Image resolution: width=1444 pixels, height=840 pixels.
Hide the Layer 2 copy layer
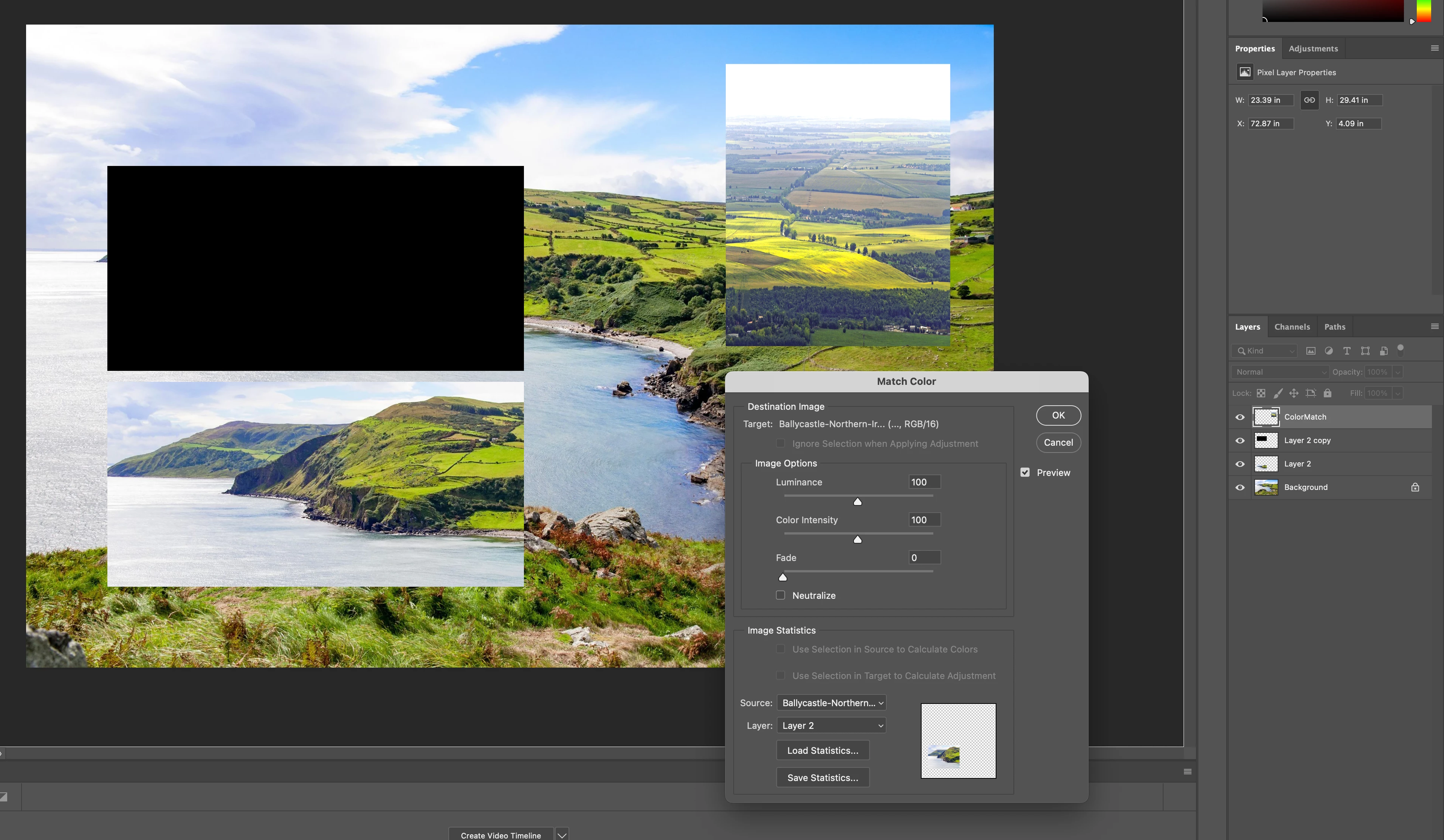tap(1240, 441)
